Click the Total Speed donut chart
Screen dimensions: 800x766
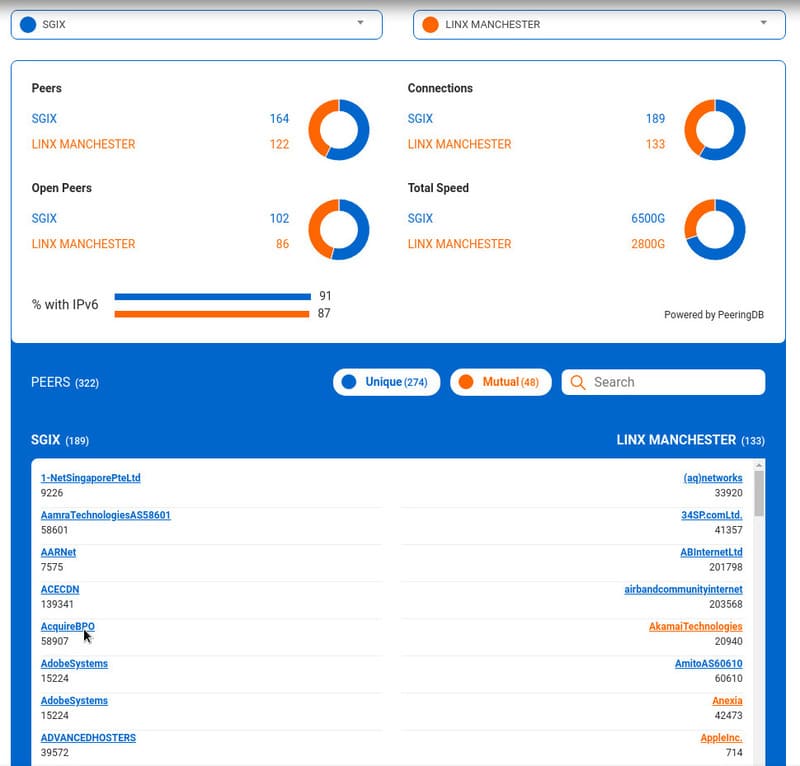pos(716,229)
